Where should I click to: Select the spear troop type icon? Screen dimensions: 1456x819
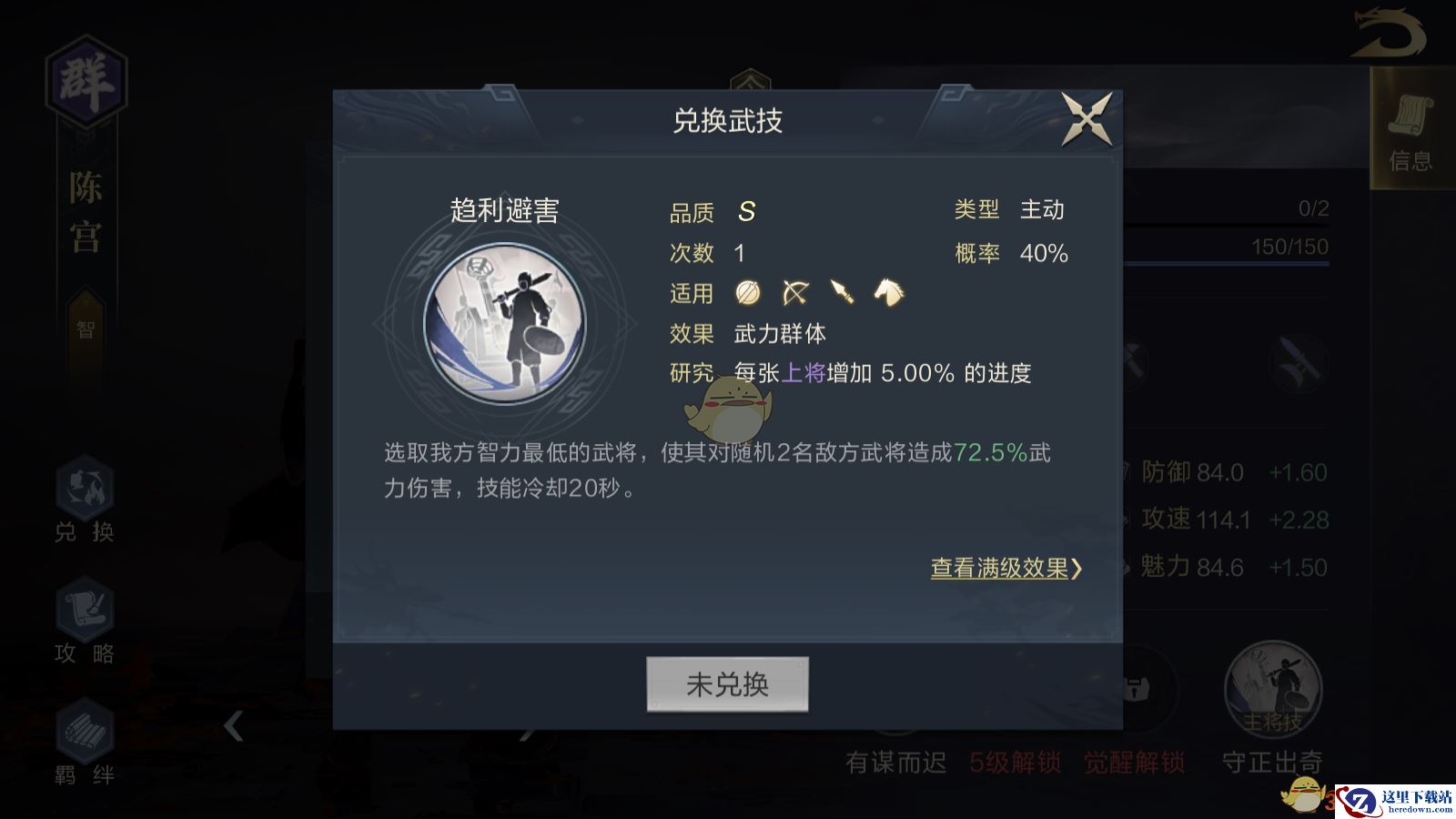coord(843,292)
